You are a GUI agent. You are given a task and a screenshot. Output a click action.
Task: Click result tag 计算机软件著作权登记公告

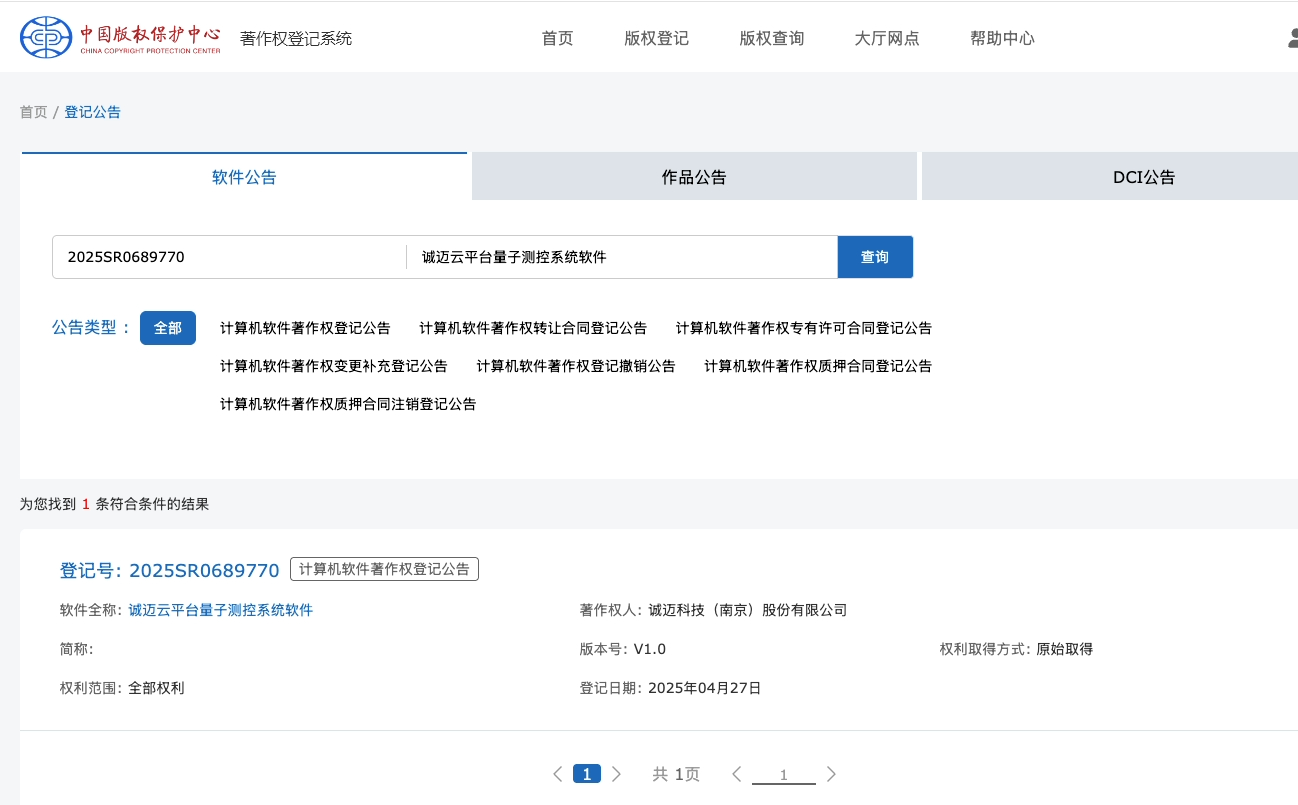tap(384, 569)
